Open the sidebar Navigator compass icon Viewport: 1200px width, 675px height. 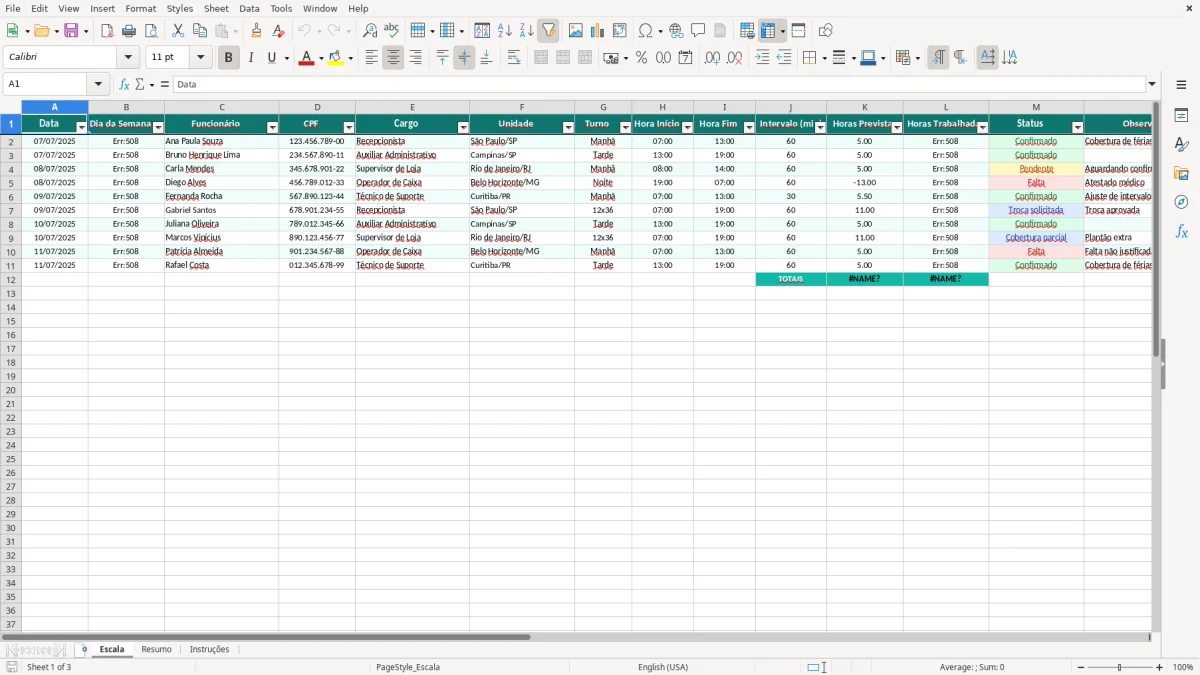click(x=1181, y=202)
